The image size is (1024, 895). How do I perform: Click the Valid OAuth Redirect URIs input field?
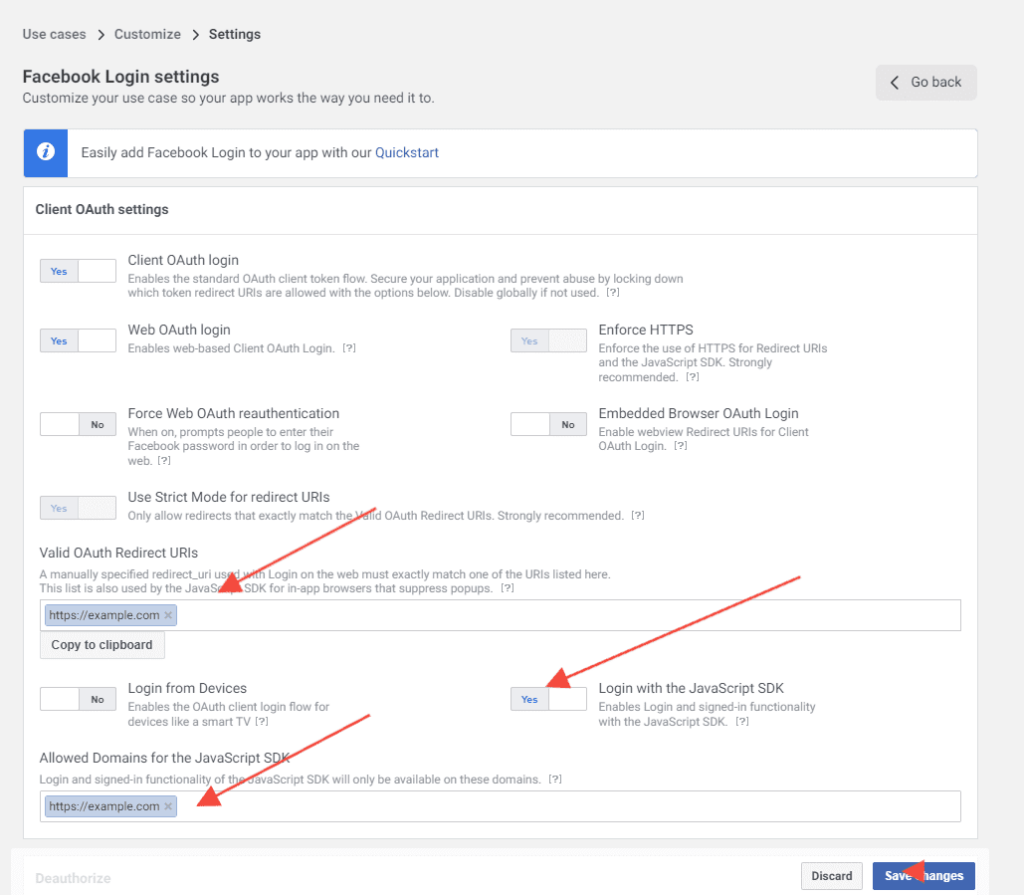[500, 614]
